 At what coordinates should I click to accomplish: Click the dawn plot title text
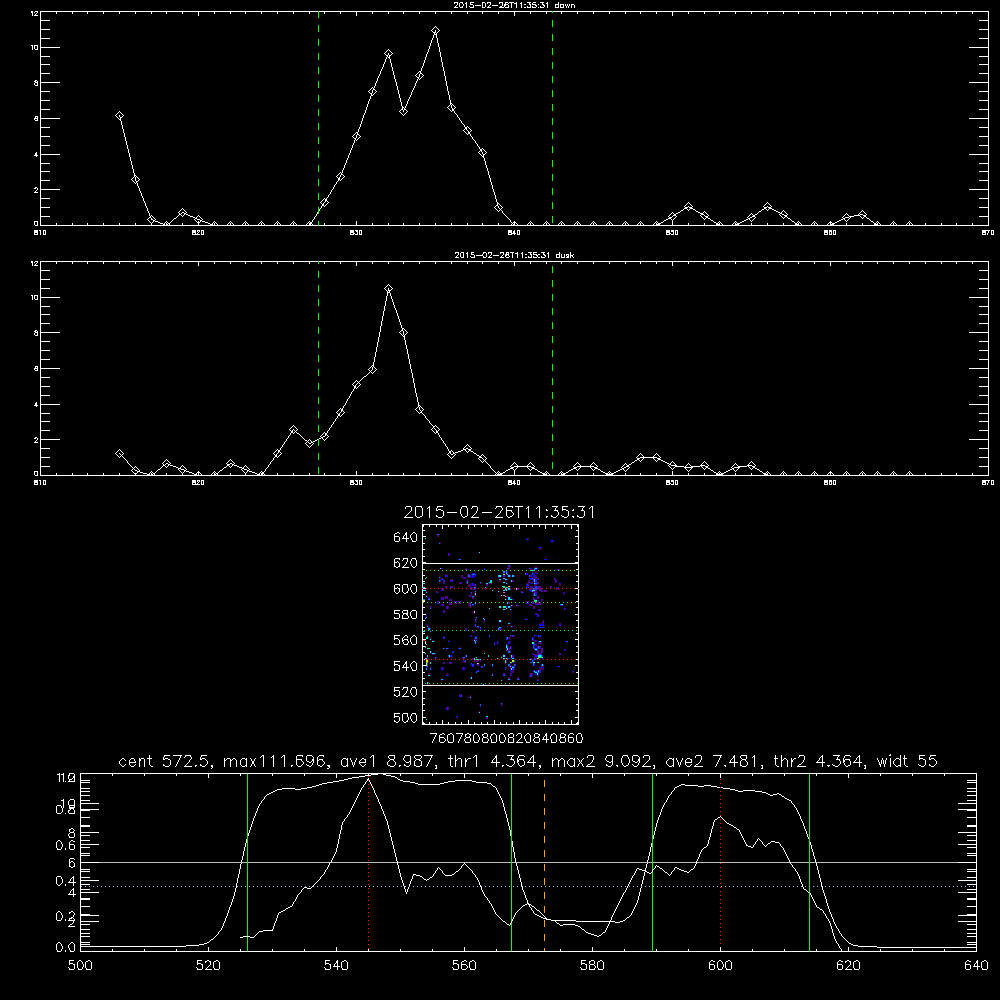(x=514, y=5)
